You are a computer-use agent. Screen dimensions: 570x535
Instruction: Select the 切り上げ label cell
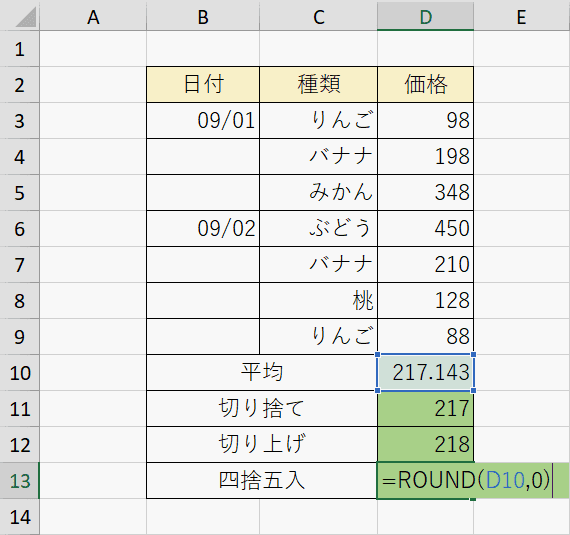click(x=262, y=445)
